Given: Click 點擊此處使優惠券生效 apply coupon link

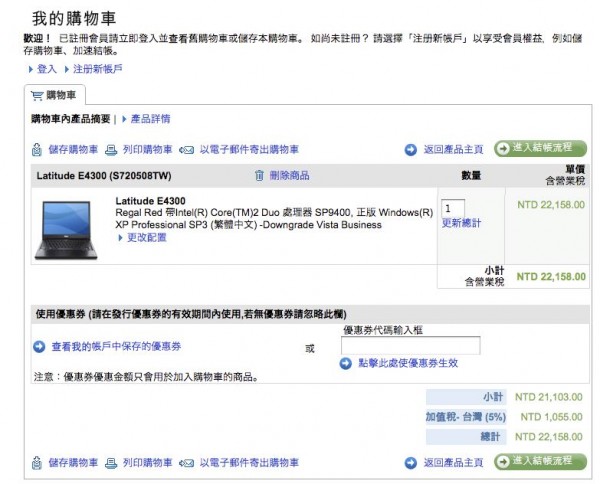Looking at the screenshot, I should click(408, 363).
